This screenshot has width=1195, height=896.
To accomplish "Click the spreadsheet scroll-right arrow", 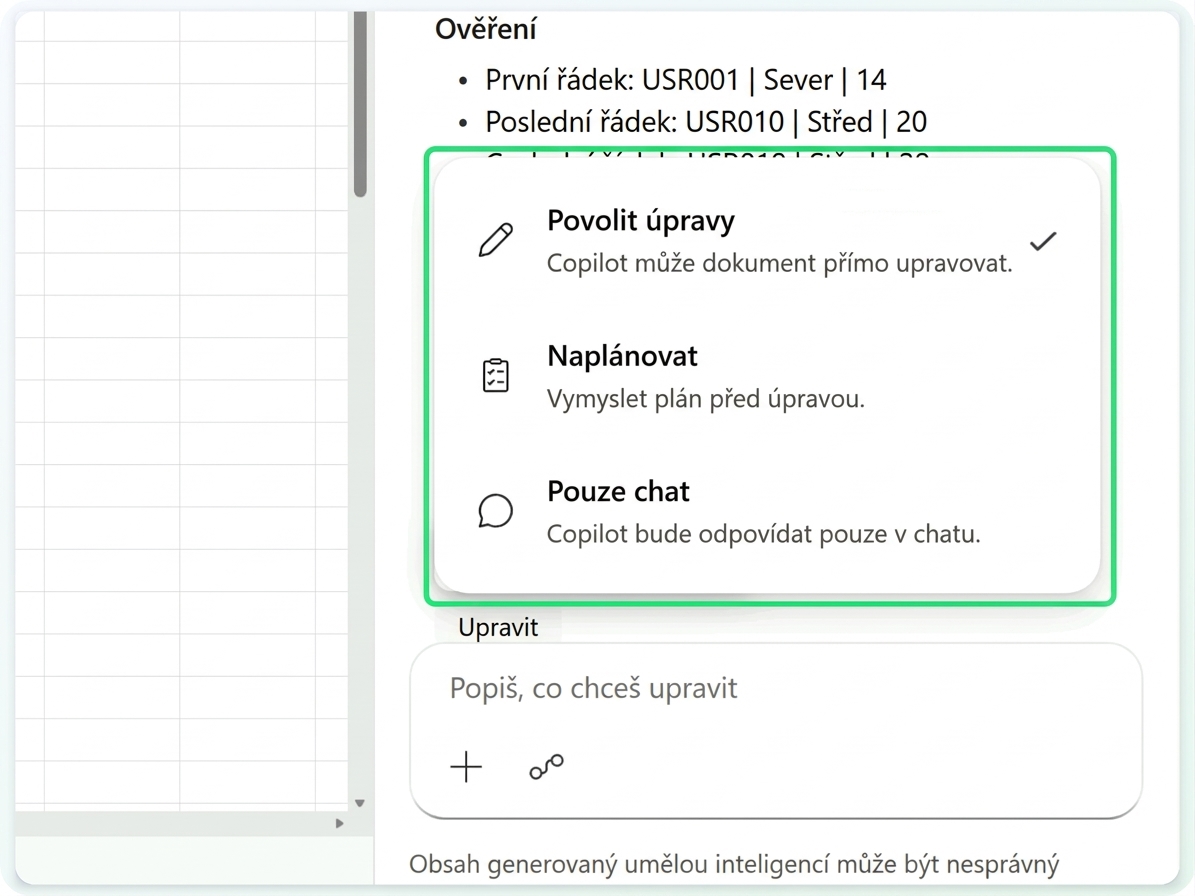I will coord(339,824).
